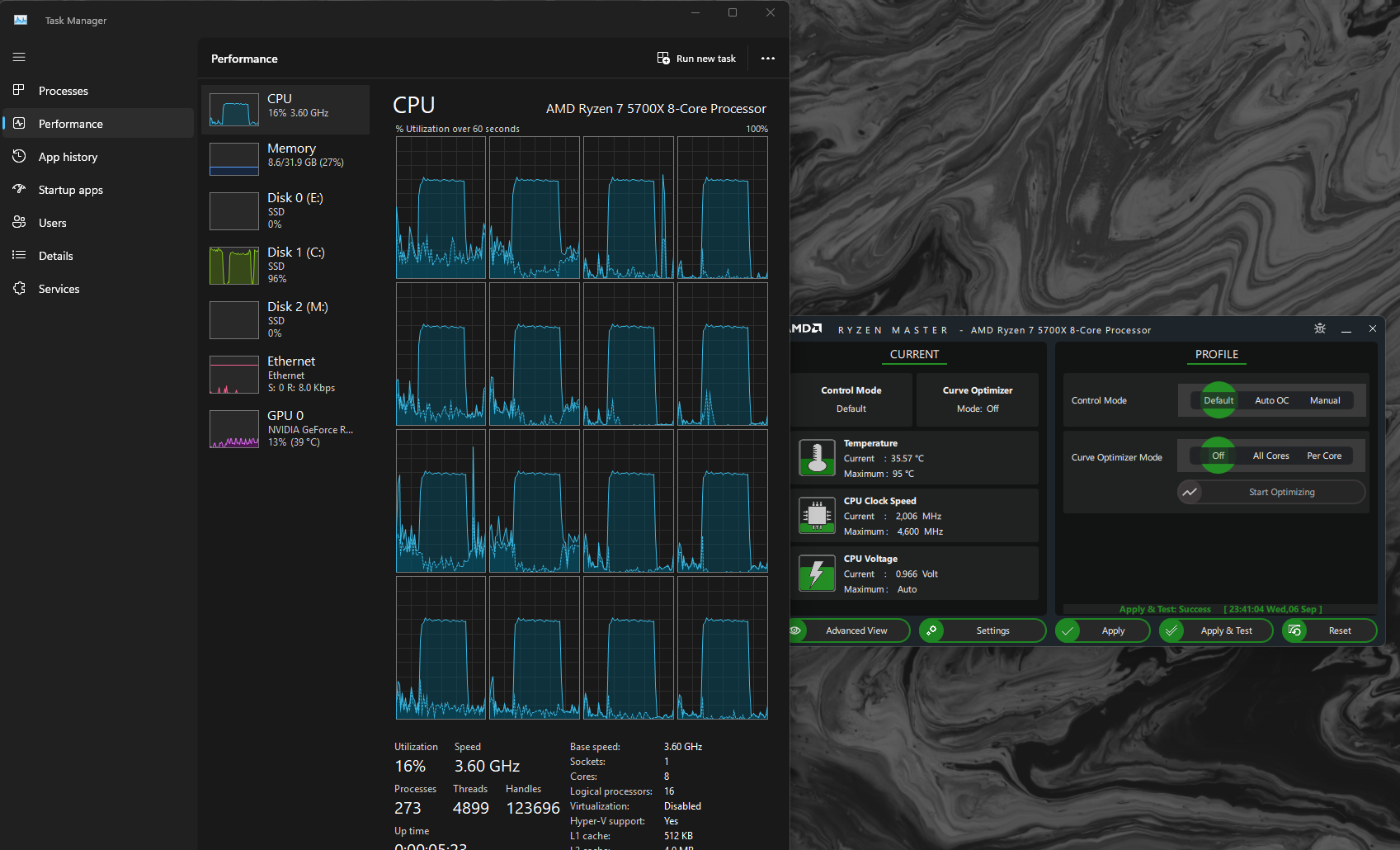Open the Details page

[x=98, y=256]
